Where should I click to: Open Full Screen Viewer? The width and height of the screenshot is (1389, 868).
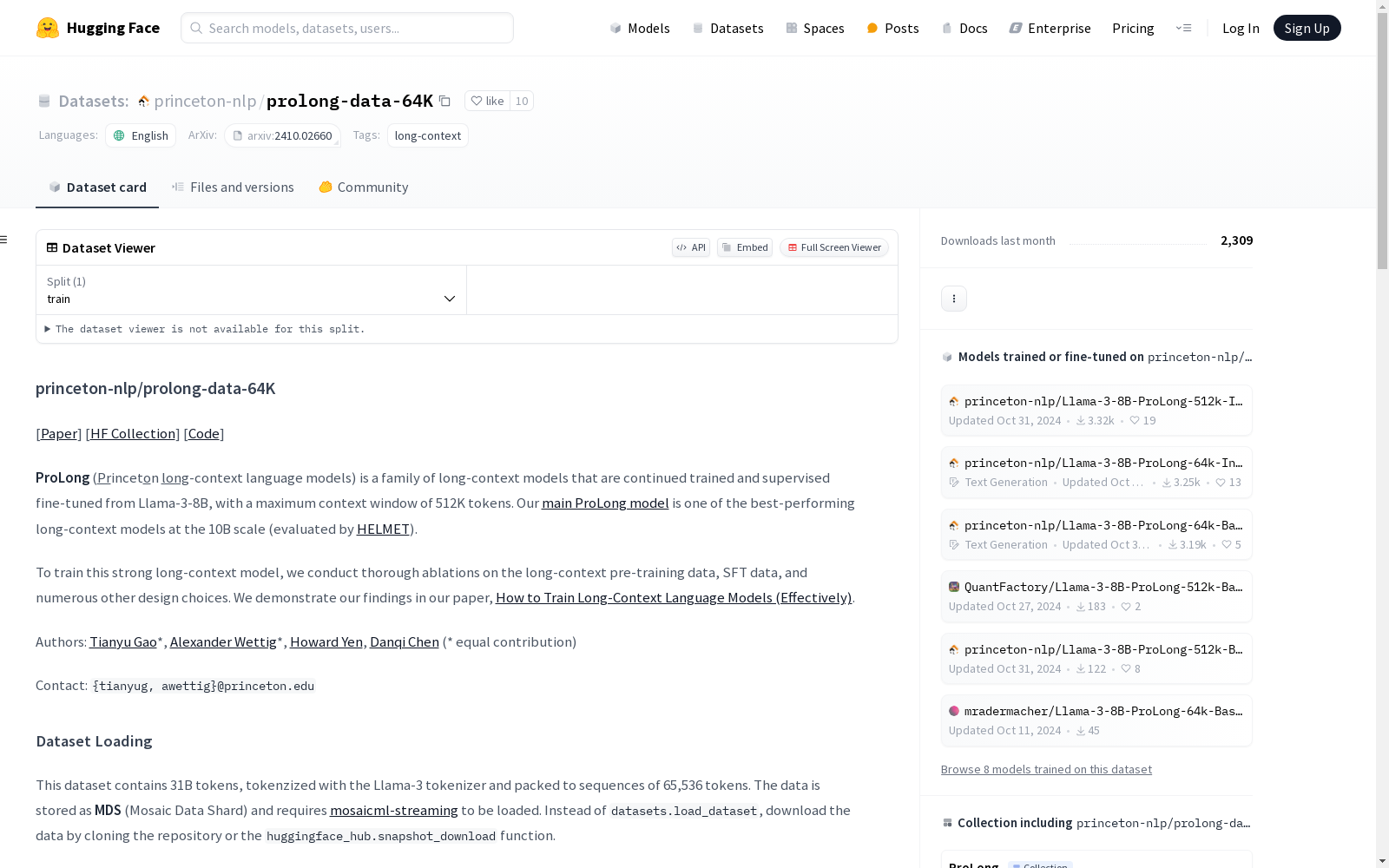click(x=834, y=247)
